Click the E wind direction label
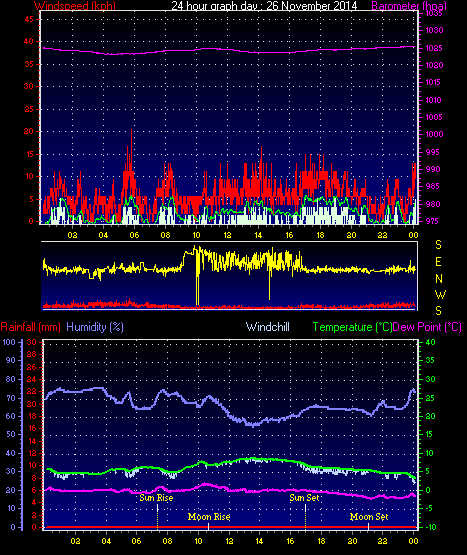This screenshot has width=467, height=555. click(x=438, y=262)
